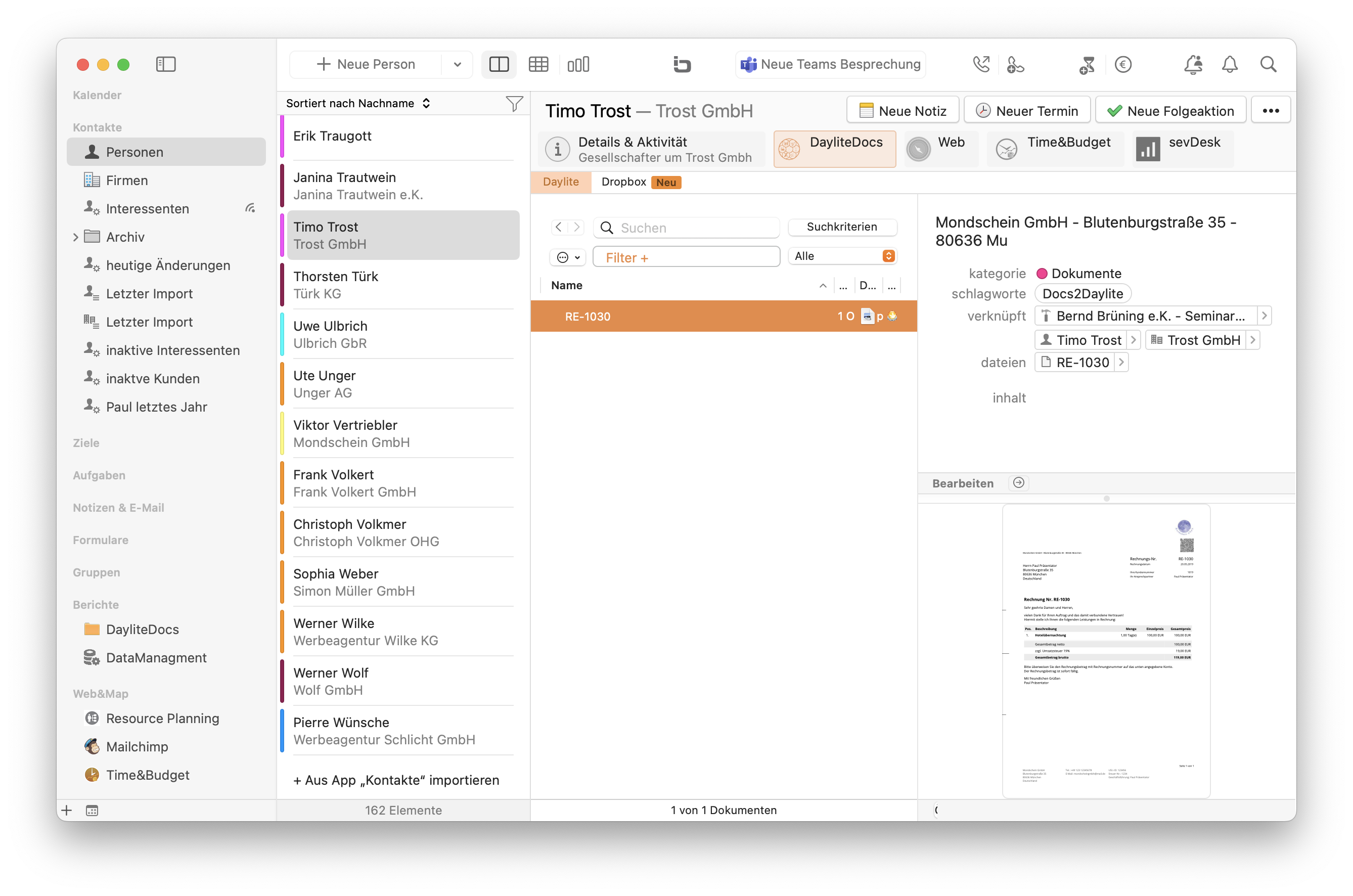Open the notifications bell icon
1353x896 pixels.
1230,64
